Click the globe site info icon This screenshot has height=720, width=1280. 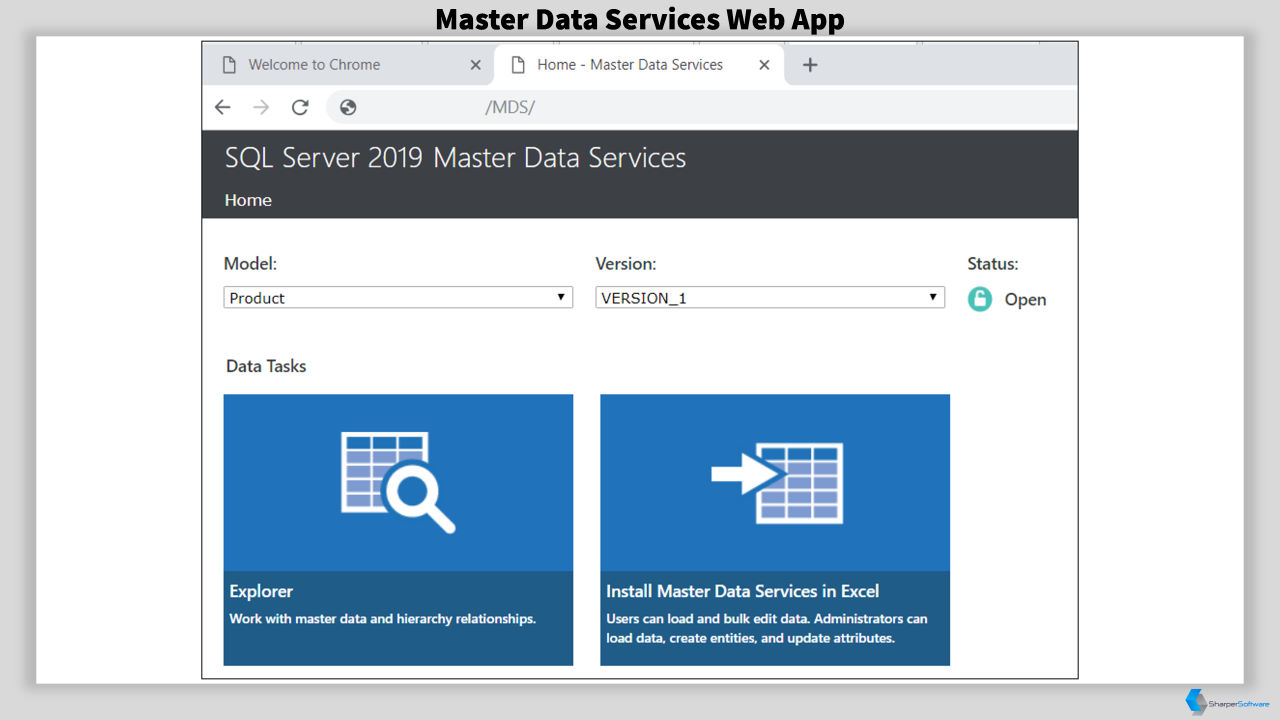pos(348,107)
